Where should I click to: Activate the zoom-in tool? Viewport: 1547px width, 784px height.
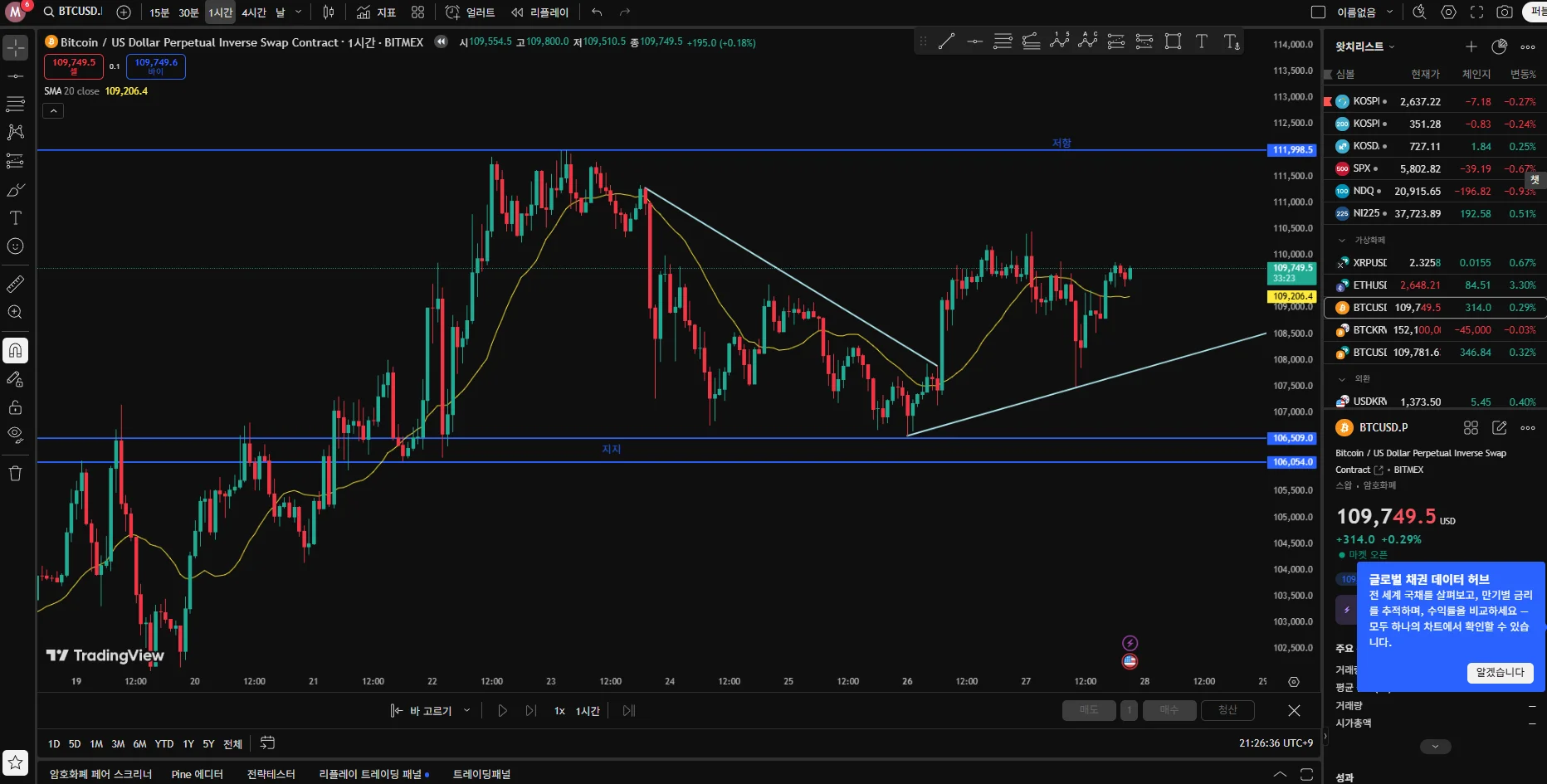coord(15,312)
